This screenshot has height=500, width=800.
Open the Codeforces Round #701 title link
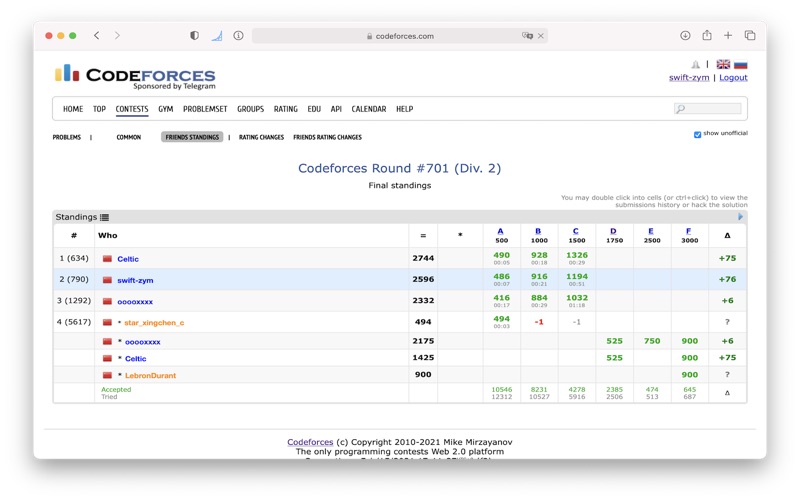399,168
